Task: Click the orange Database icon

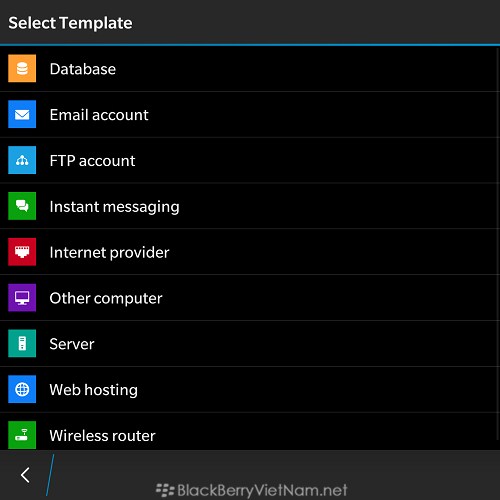Action: coord(22,68)
